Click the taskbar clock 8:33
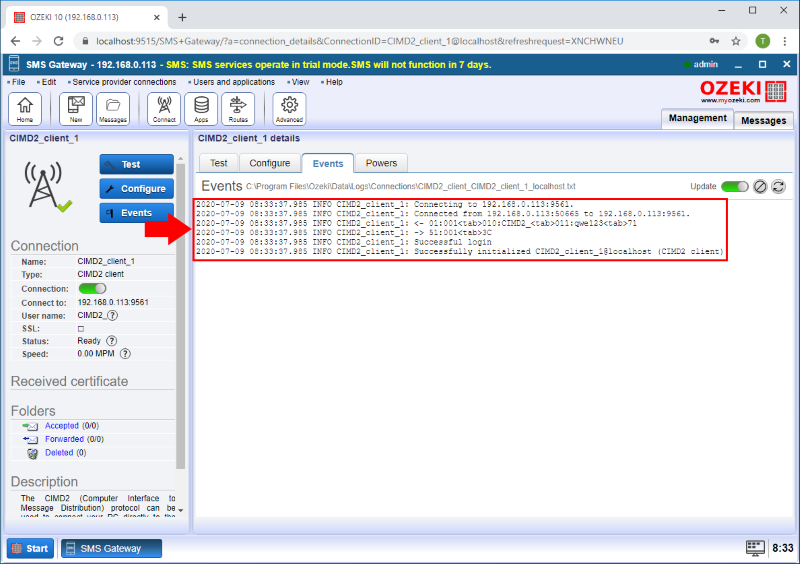The width and height of the screenshot is (800, 564). [783, 548]
